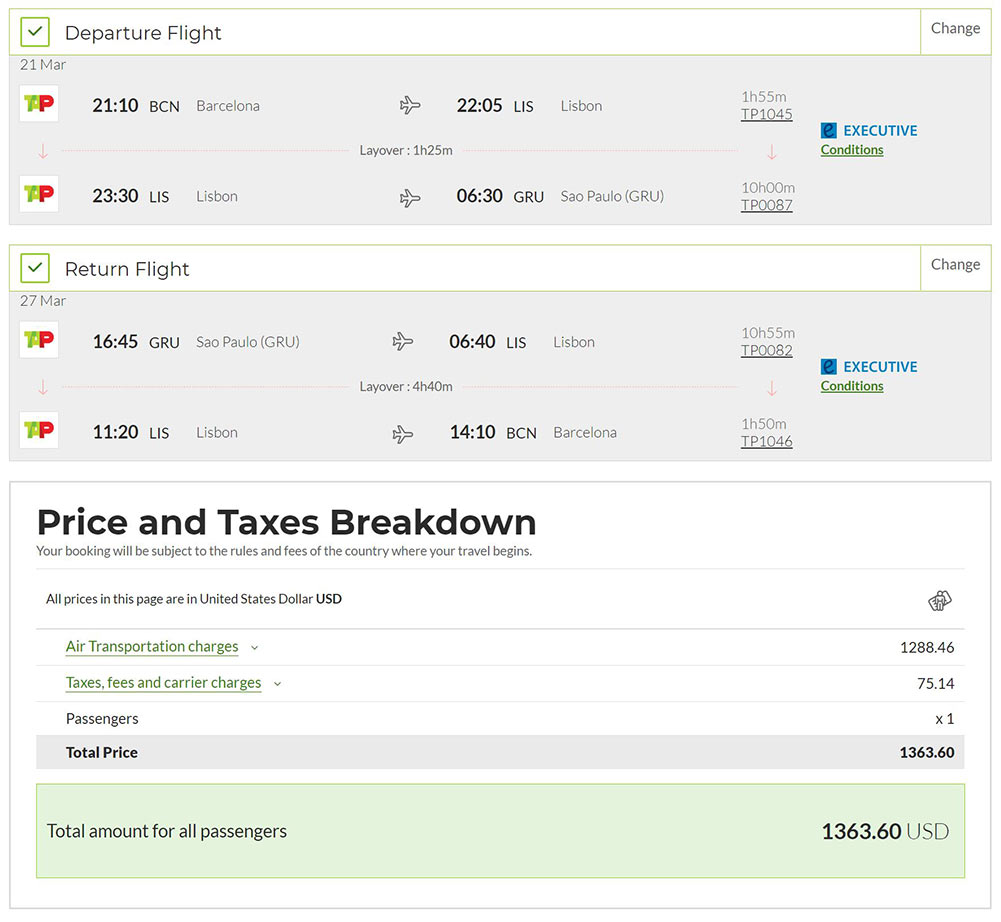Click TAP logo on Sao Paulo 16:45 flight
This screenshot has height=922, width=1001.
coord(39,340)
